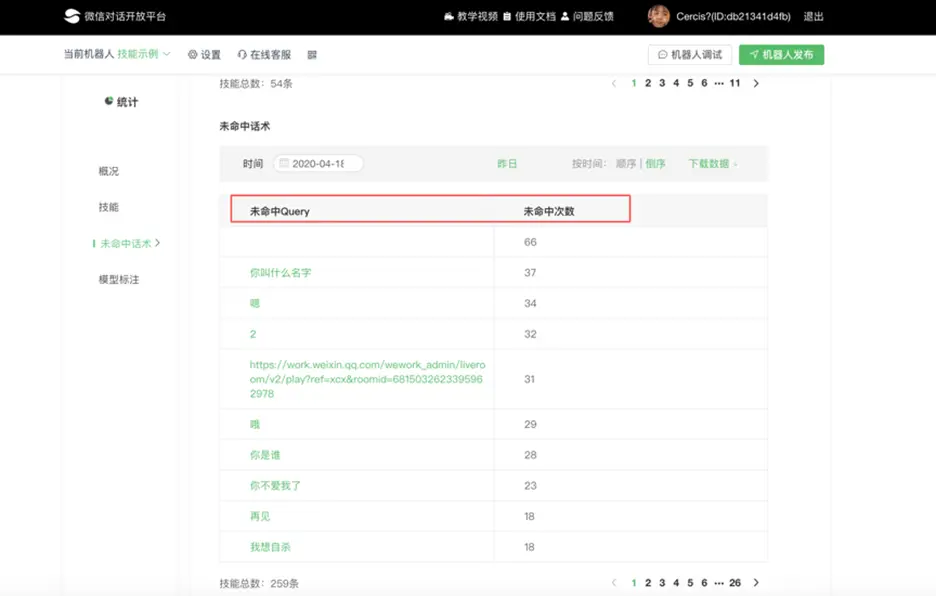936x596 pixels.
Task: Sort by 倒序 descending order
Action: pos(655,163)
